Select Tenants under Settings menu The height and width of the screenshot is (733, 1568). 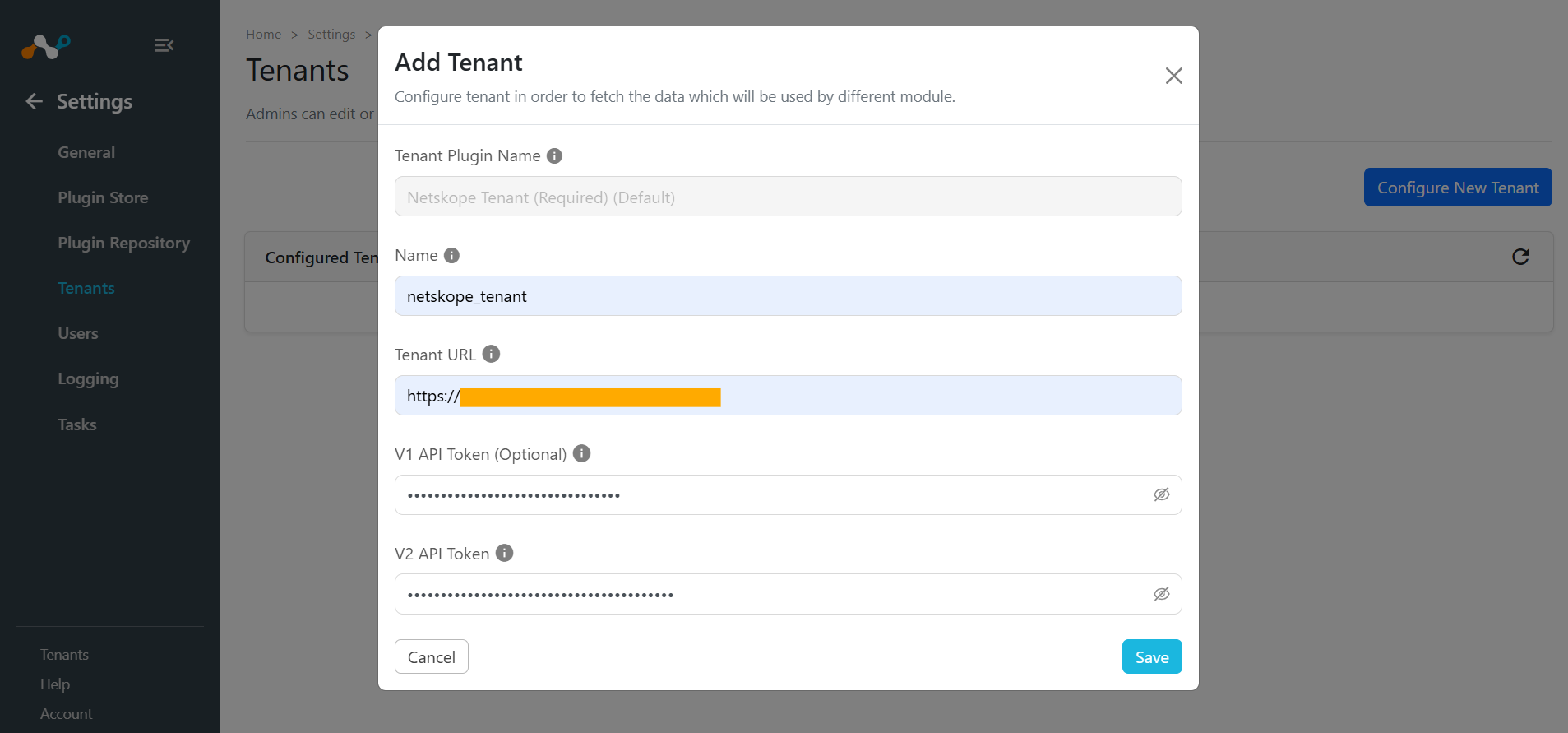click(86, 288)
